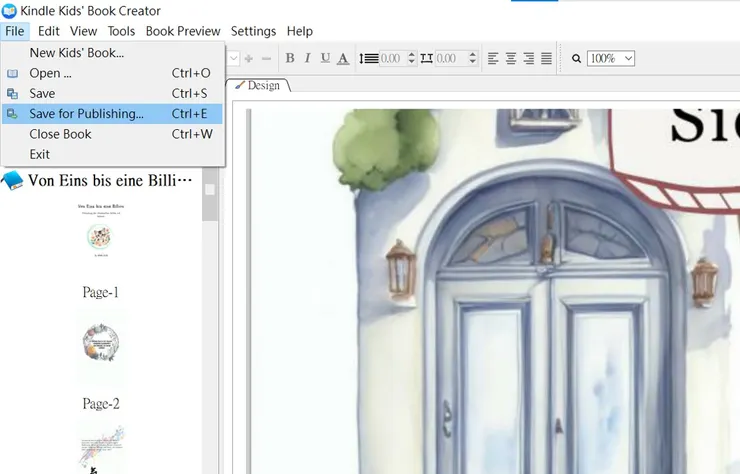The image size is (740, 474).
Task: Select Save in the File menu
Action: click(x=112, y=93)
